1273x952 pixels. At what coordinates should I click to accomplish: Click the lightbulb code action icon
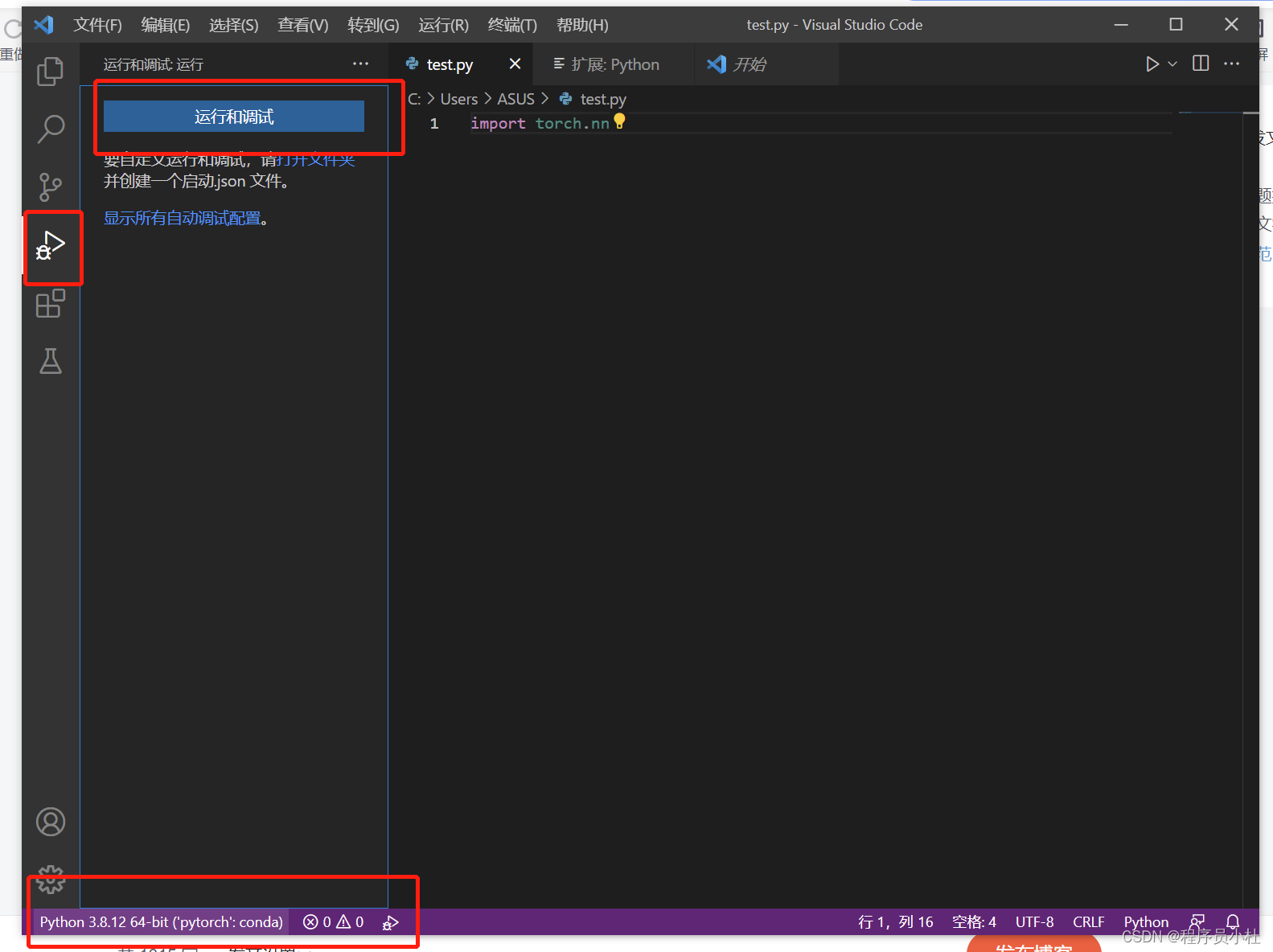pyautogui.click(x=619, y=121)
